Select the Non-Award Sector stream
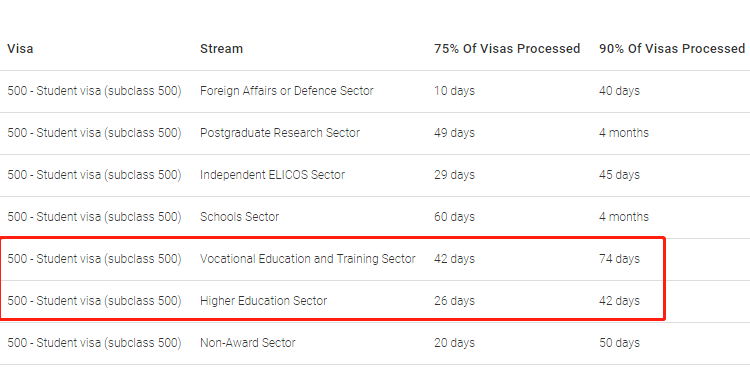This screenshot has height=388, width=750. coord(248,343)
